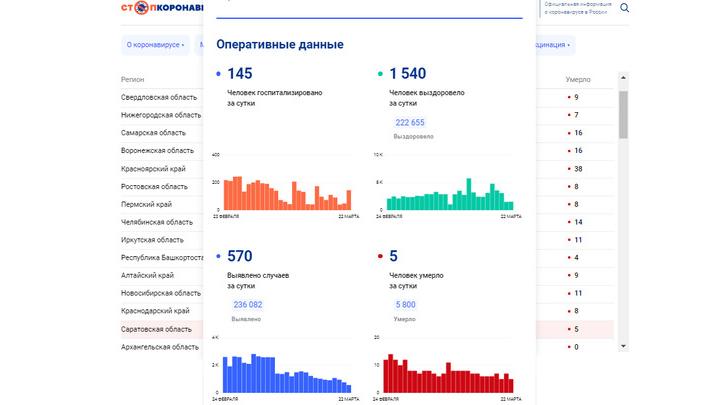The image size is (720, 405).
Task: Click the 222 655 recovered total badge
Action: (x=410, y=123)
